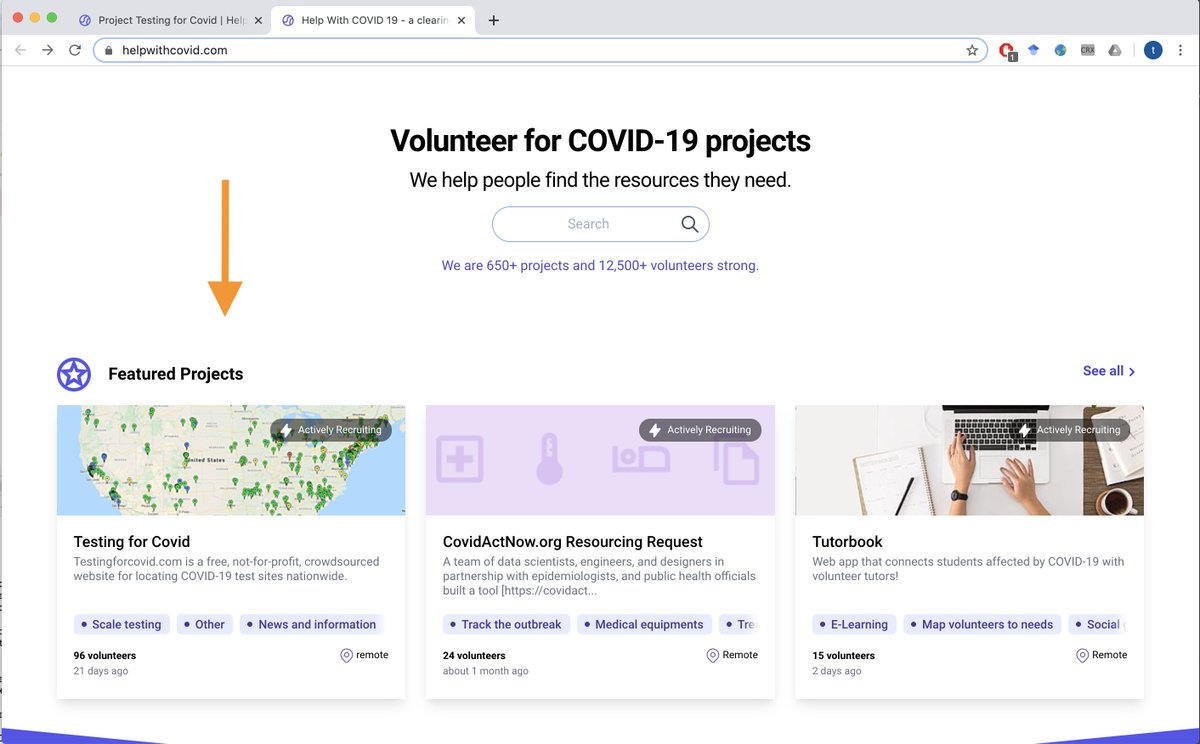Viewport: 1200px width, 744px height.
Task: Select the Medical equipments tag
Action: pos(645,624)
